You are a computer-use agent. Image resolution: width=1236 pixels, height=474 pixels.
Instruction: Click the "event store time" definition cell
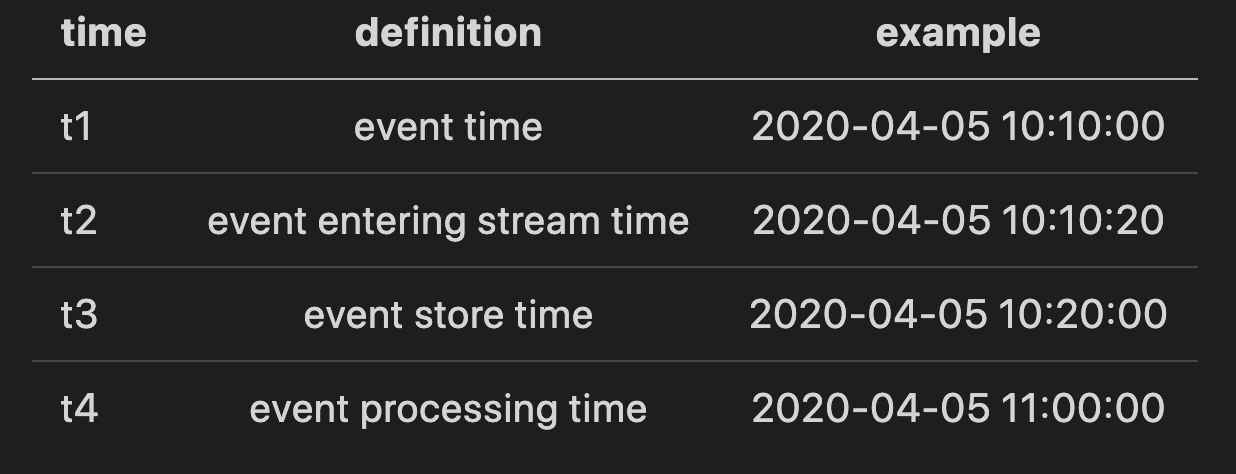coord(448,315)
